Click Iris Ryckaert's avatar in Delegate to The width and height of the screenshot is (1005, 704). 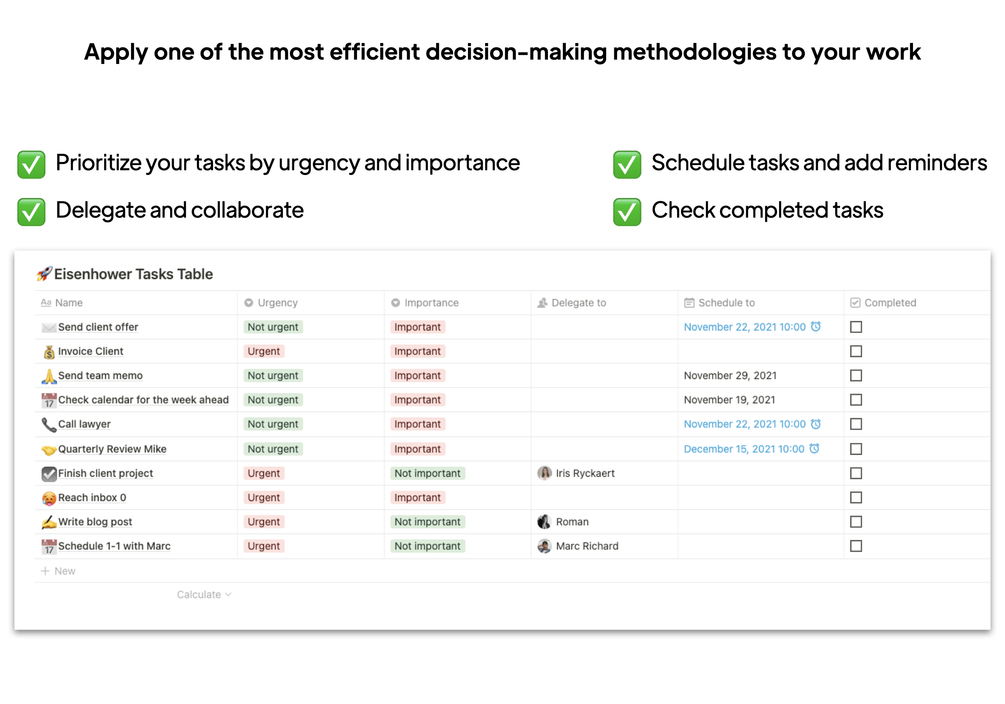(x=544, y=473)
